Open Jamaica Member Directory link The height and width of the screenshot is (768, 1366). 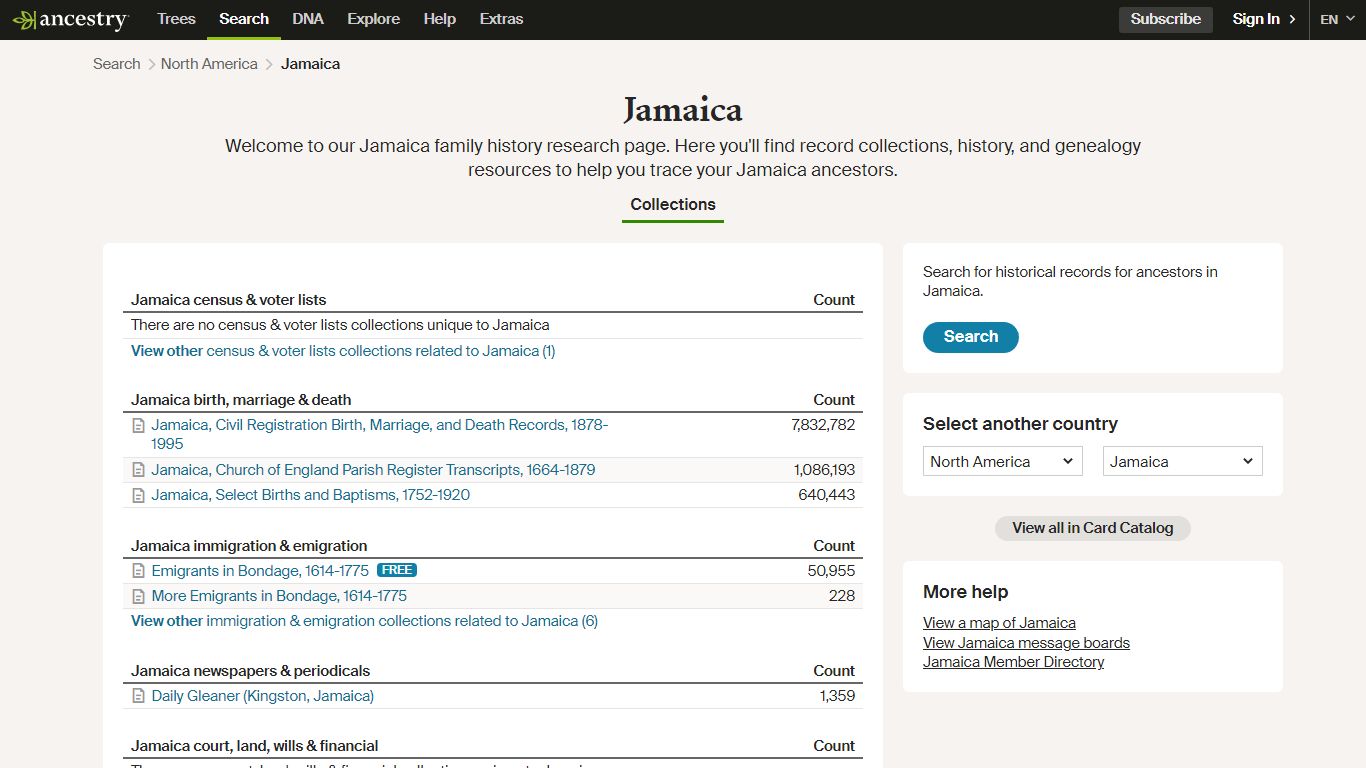coord(1013,662)
